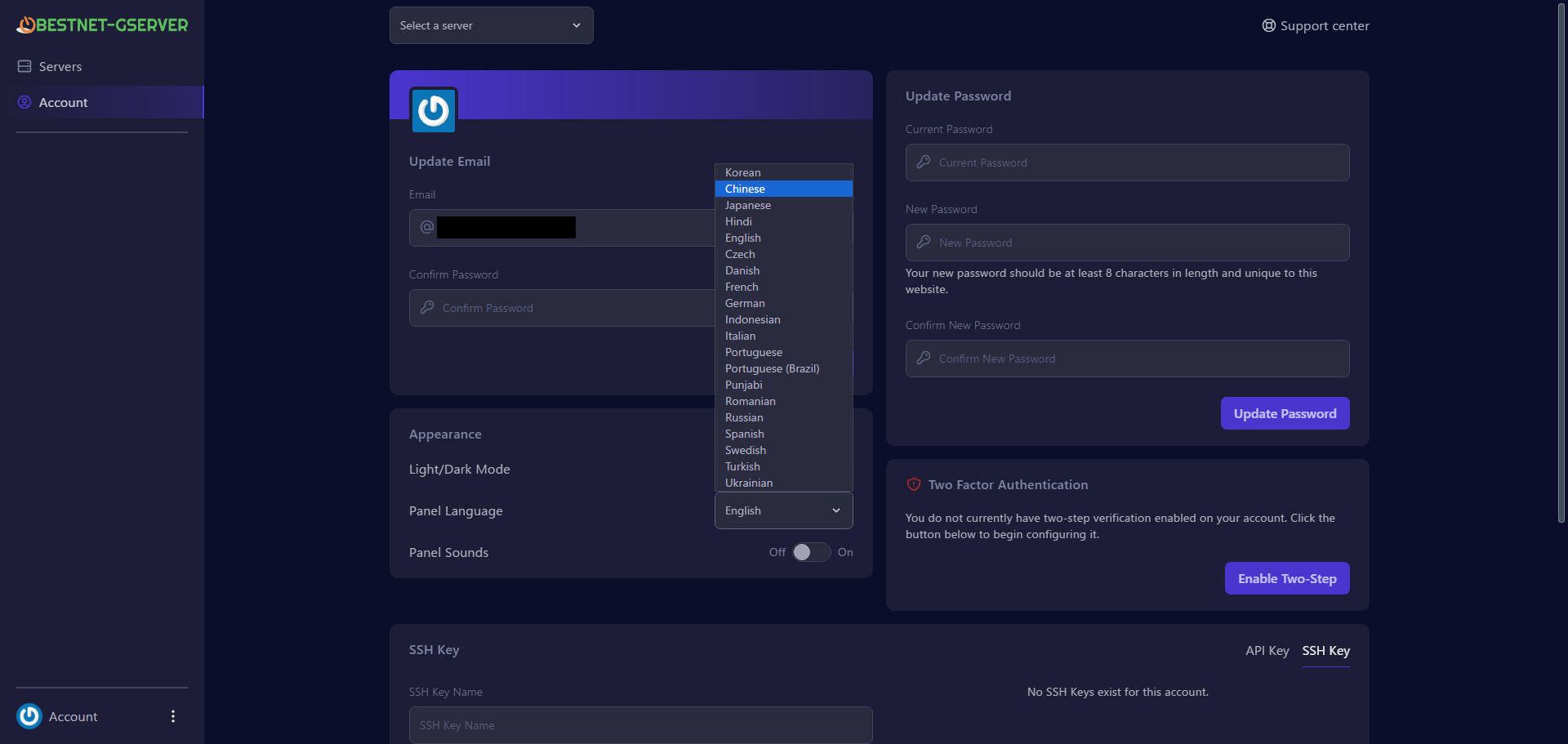Click the profile avatar in the banner
Viewport: 1568px width, 744px height.
(x=434, y=110)
